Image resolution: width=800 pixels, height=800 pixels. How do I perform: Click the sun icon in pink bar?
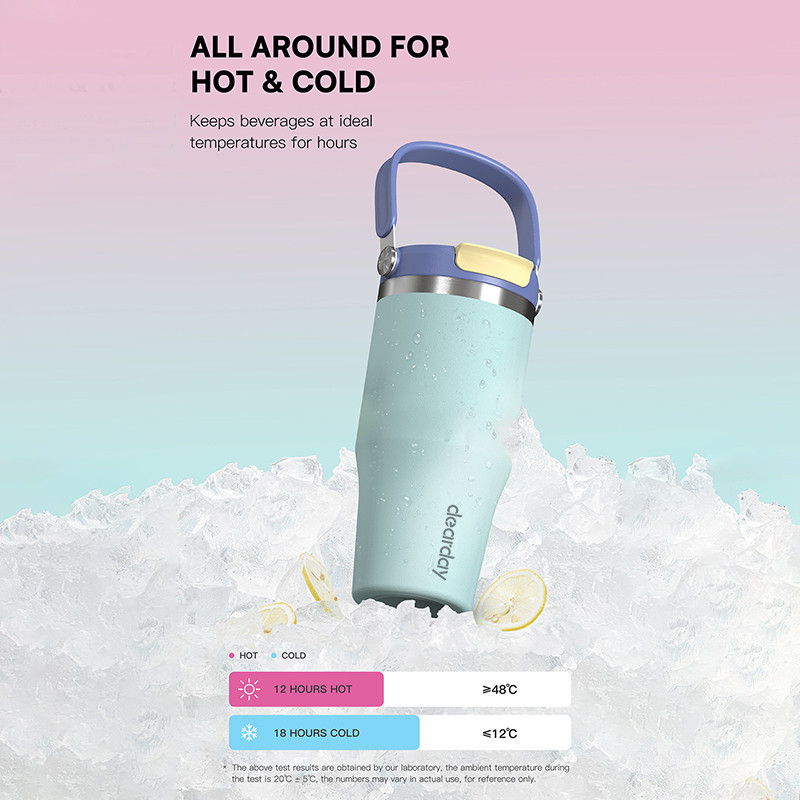click(x=249, y=689)
